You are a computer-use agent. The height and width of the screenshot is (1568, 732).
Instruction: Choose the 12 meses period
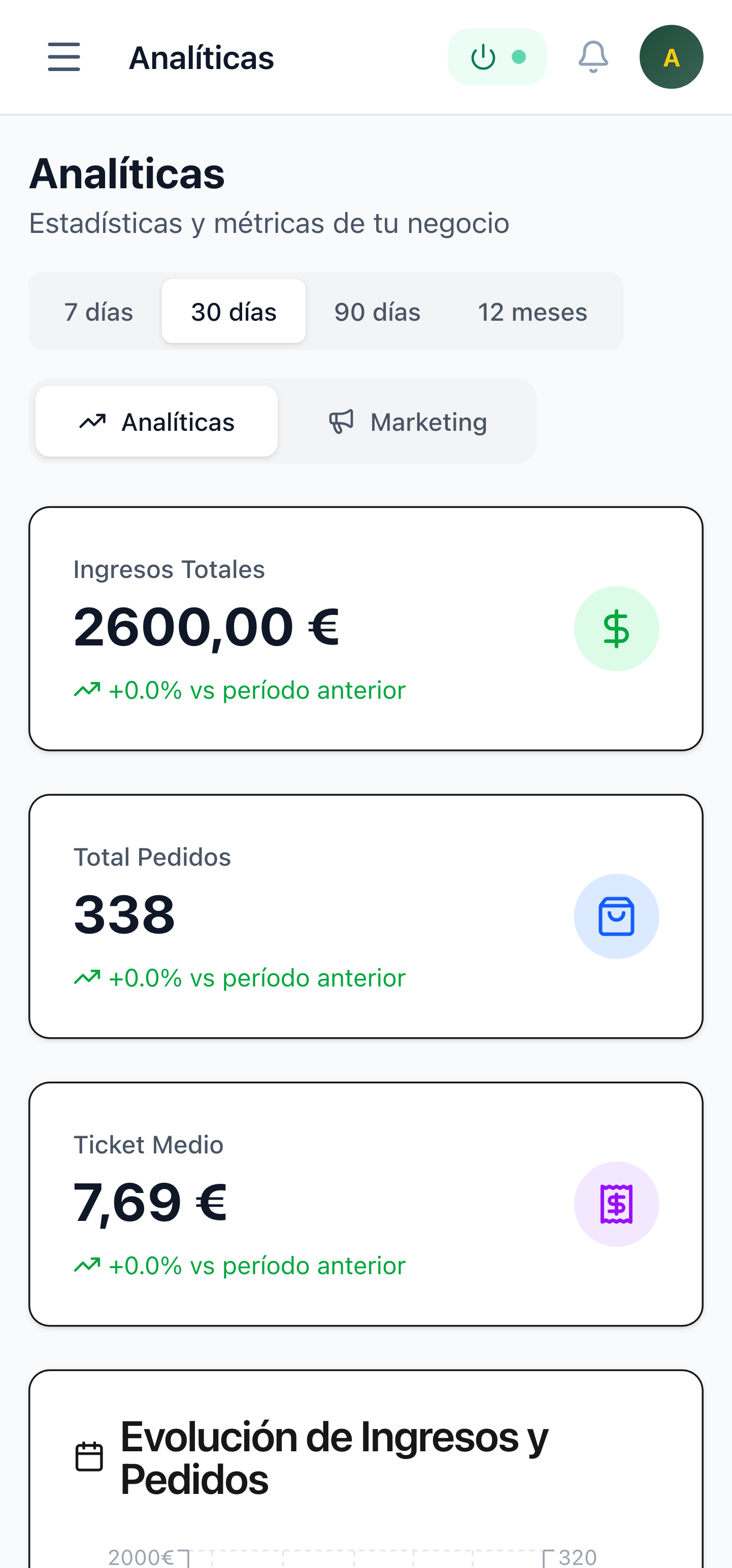coord(533,312)
